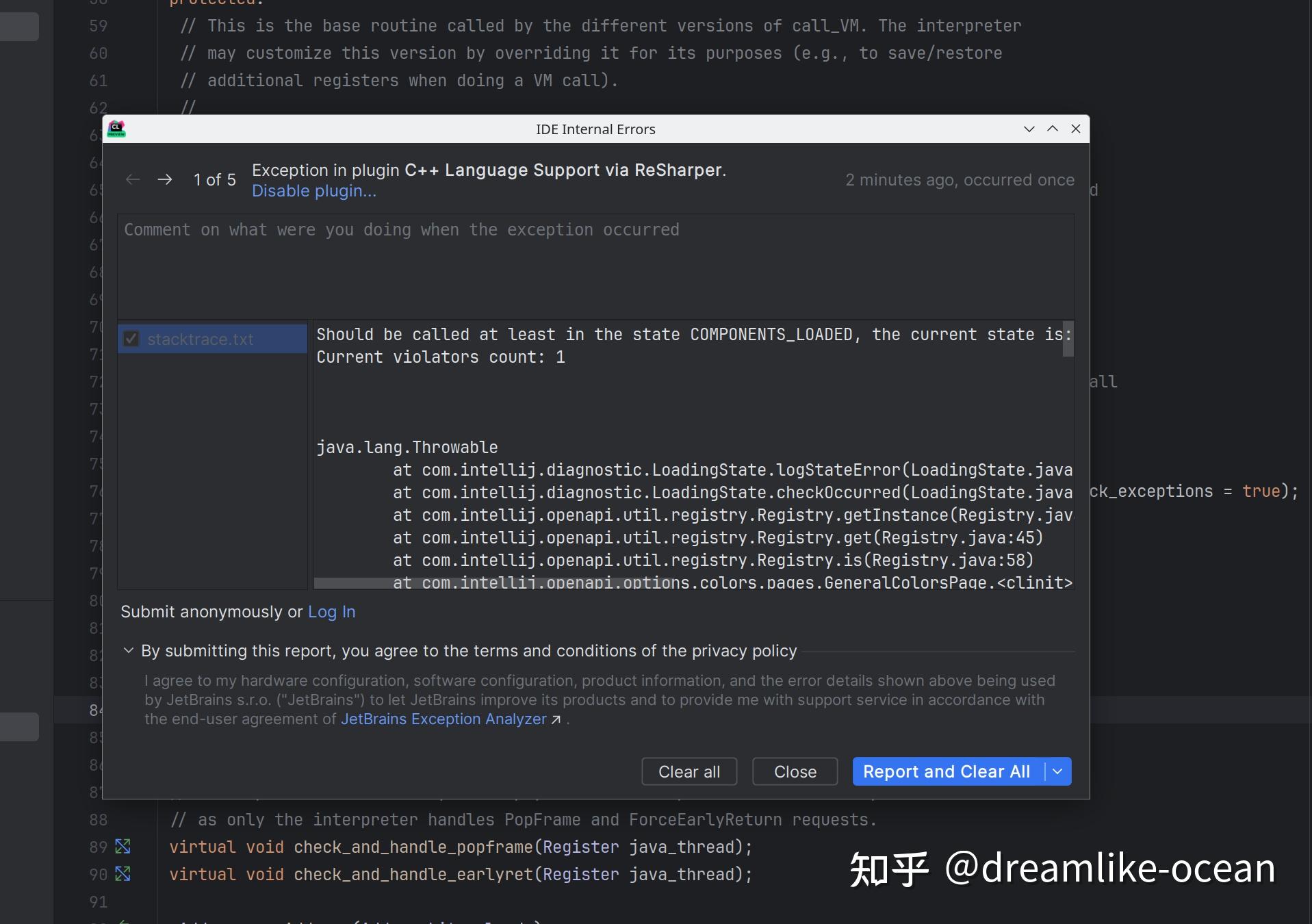Open the Disable plugin link

(314, 191)
